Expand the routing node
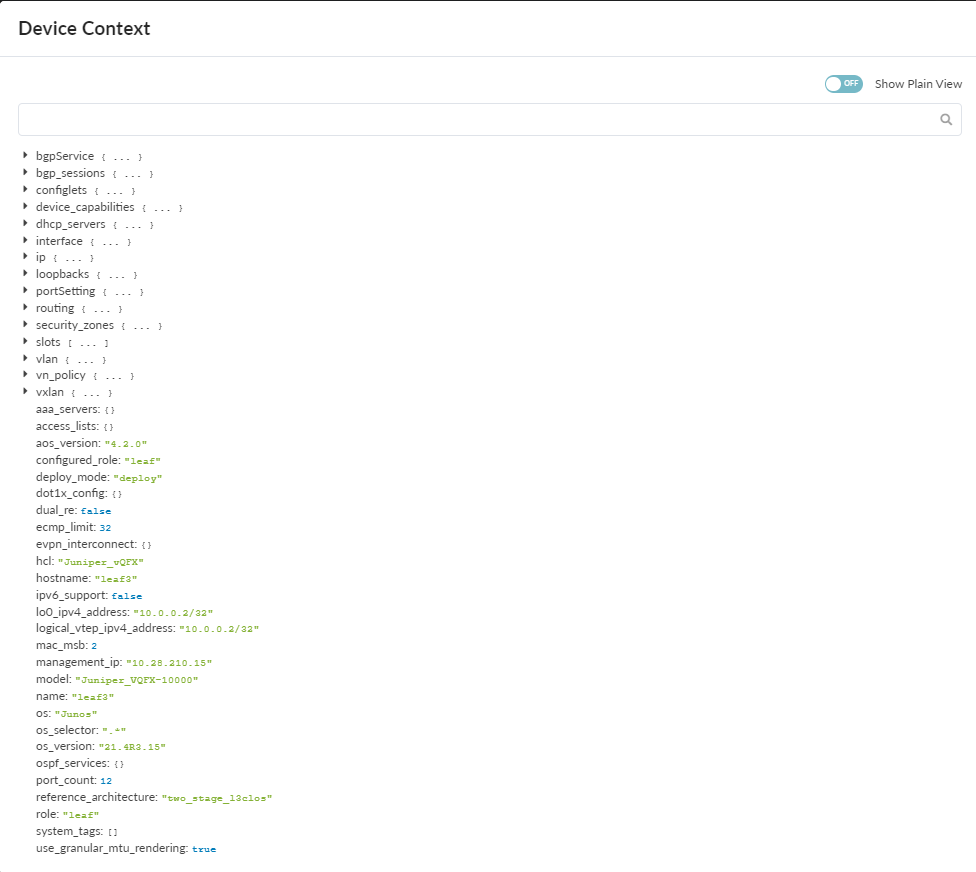The height and width of the screenshot is (872, 976). [26, 308]
